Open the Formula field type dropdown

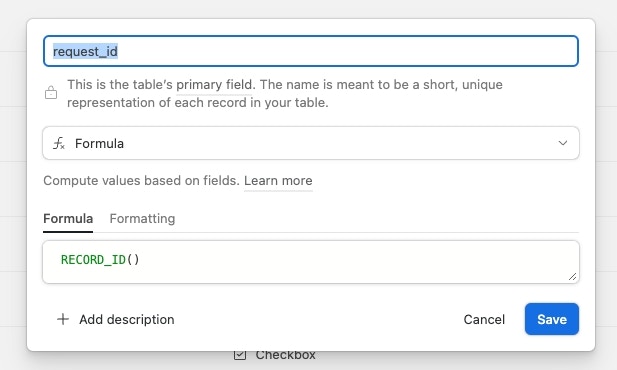click(311, 143)
